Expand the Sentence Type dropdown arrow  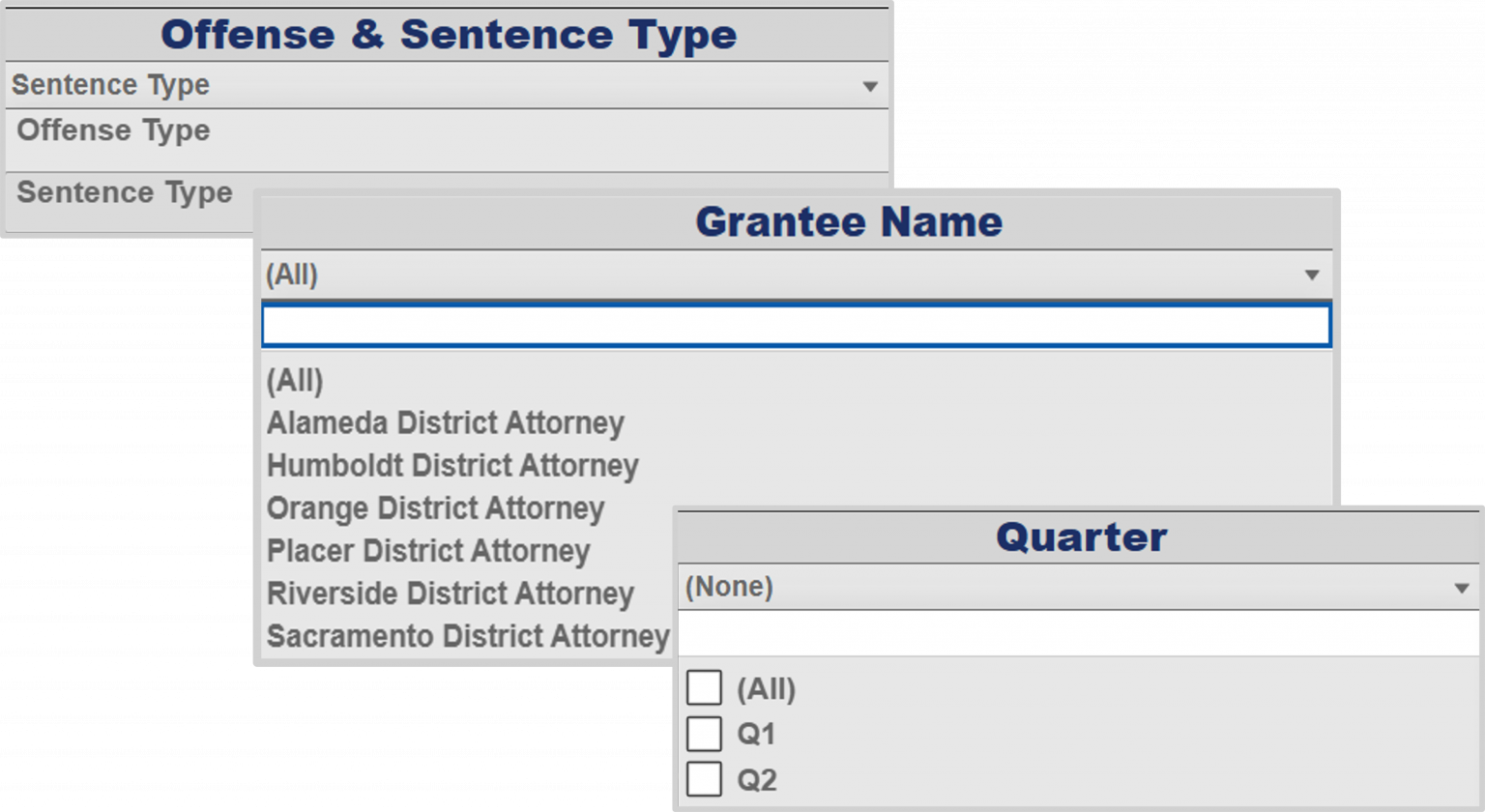click(870, 86)
